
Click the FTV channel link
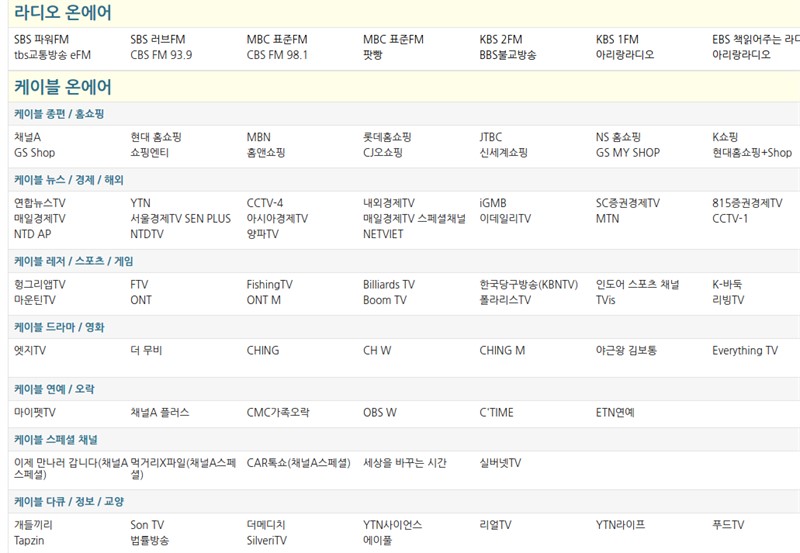pyautogui.click(x=139, y=284)
